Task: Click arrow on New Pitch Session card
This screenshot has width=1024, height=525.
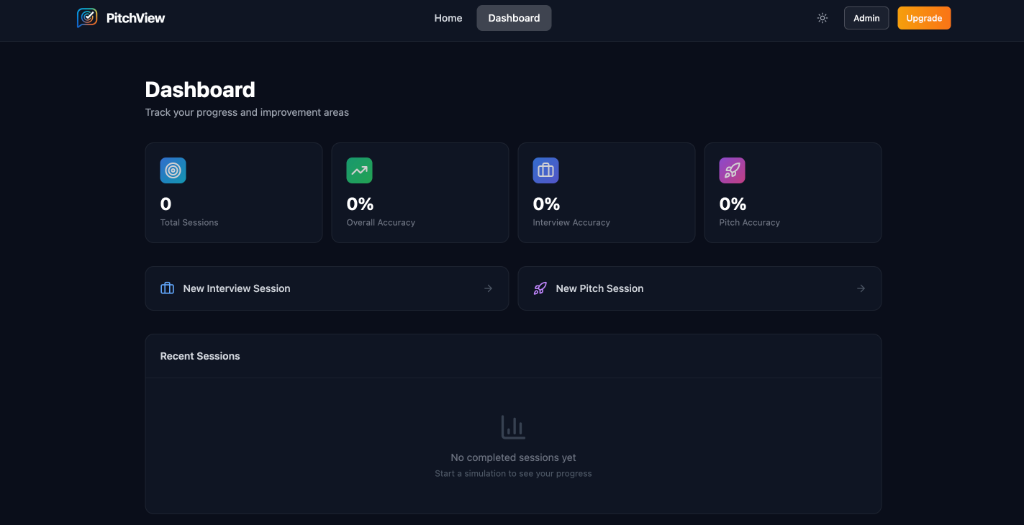Action: tap(861, 288)
